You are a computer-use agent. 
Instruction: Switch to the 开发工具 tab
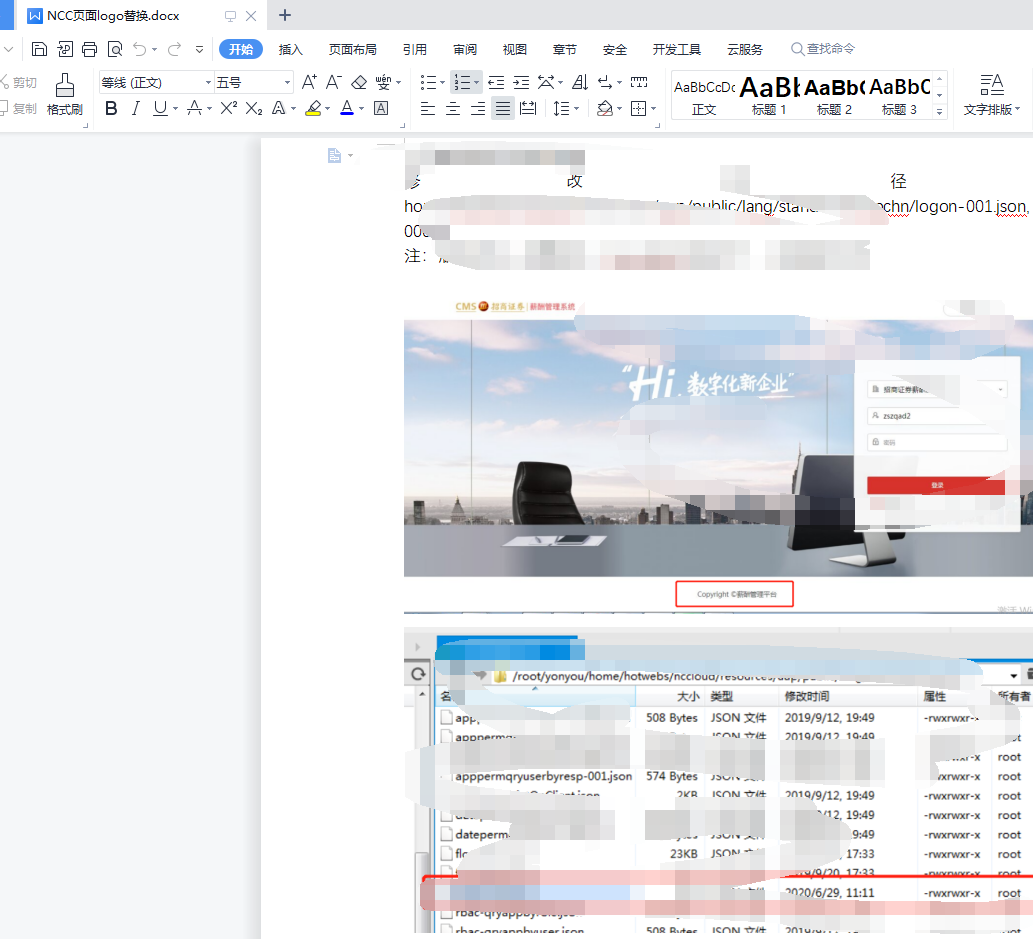[x=677, y=49]
